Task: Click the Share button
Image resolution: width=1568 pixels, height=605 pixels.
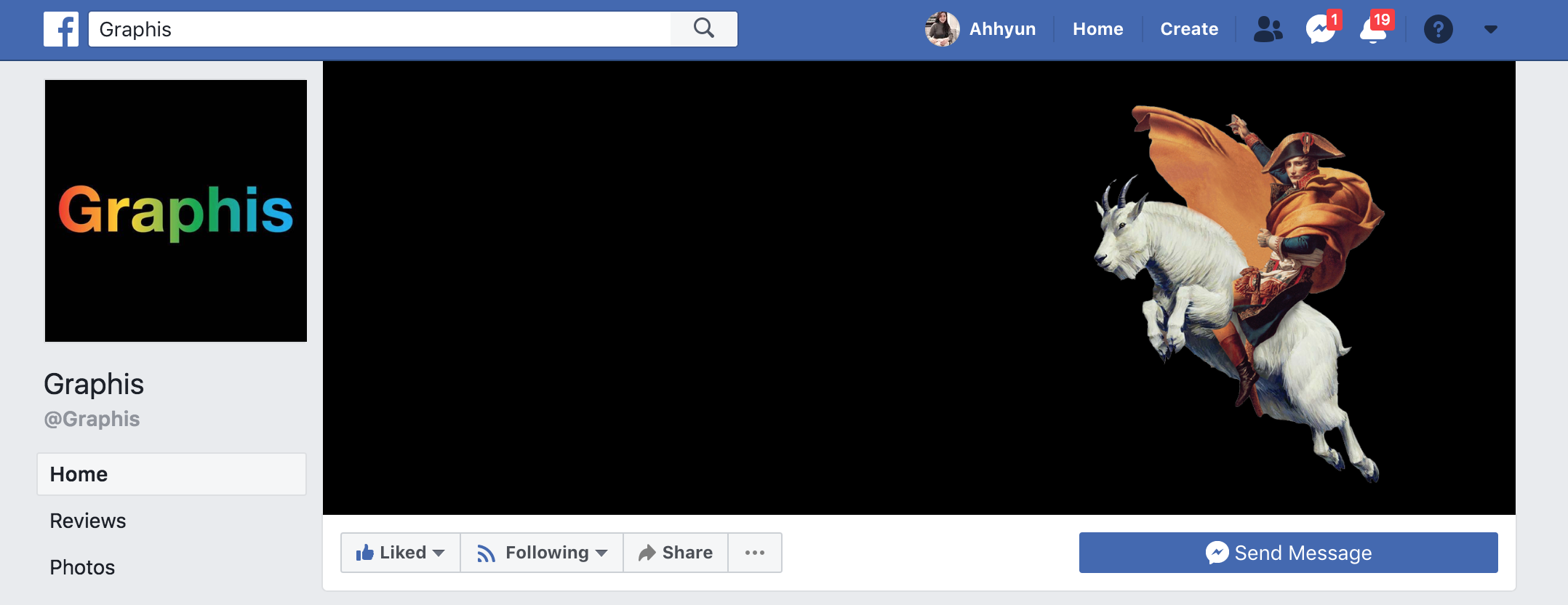Action: pyautogui.click(x=676, y=553)
